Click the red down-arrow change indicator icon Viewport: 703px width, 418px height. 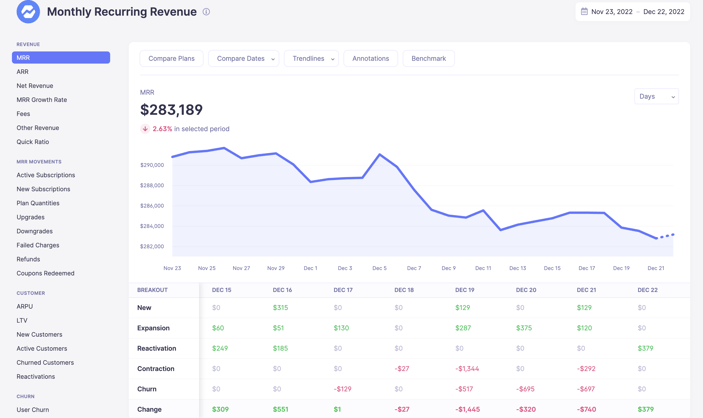(145, 129)
